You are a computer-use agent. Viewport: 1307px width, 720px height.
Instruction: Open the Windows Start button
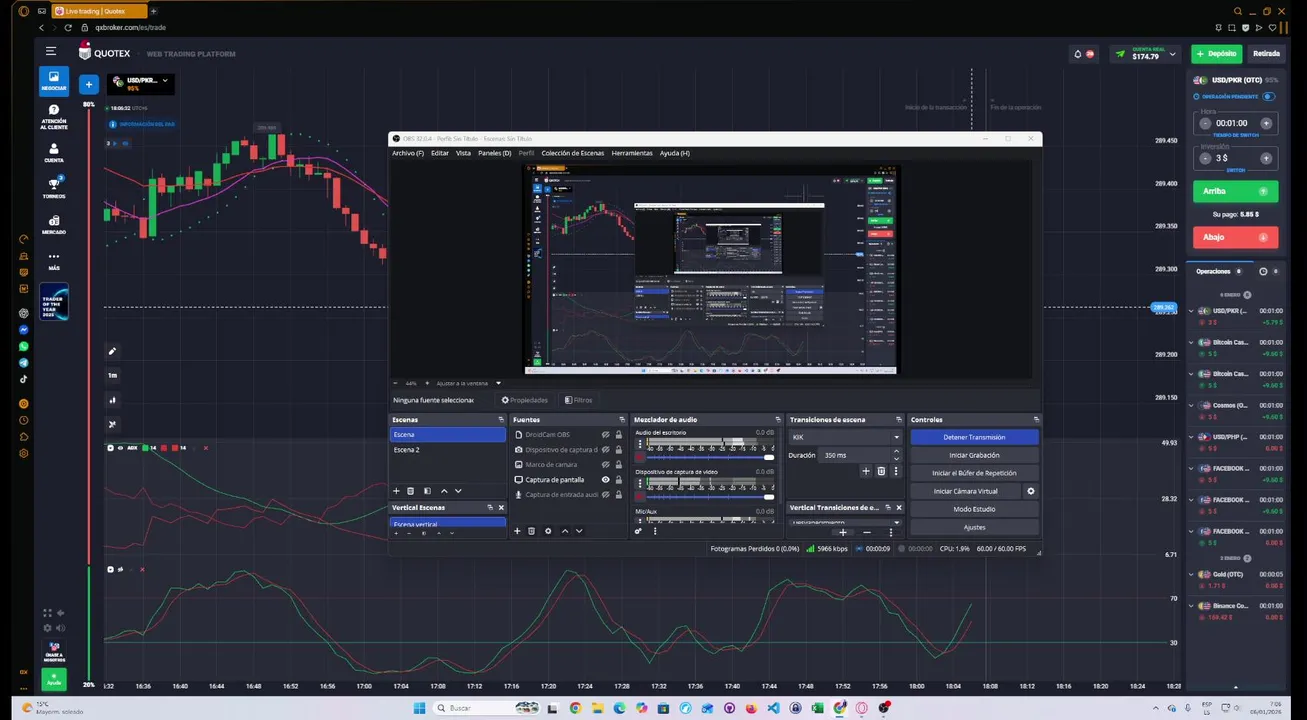tap(420, 708)
